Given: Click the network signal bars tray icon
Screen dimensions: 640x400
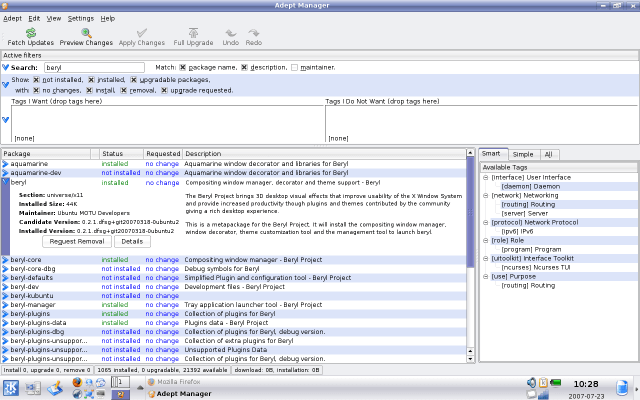Looking at the screenshot, I should (543, 394).
